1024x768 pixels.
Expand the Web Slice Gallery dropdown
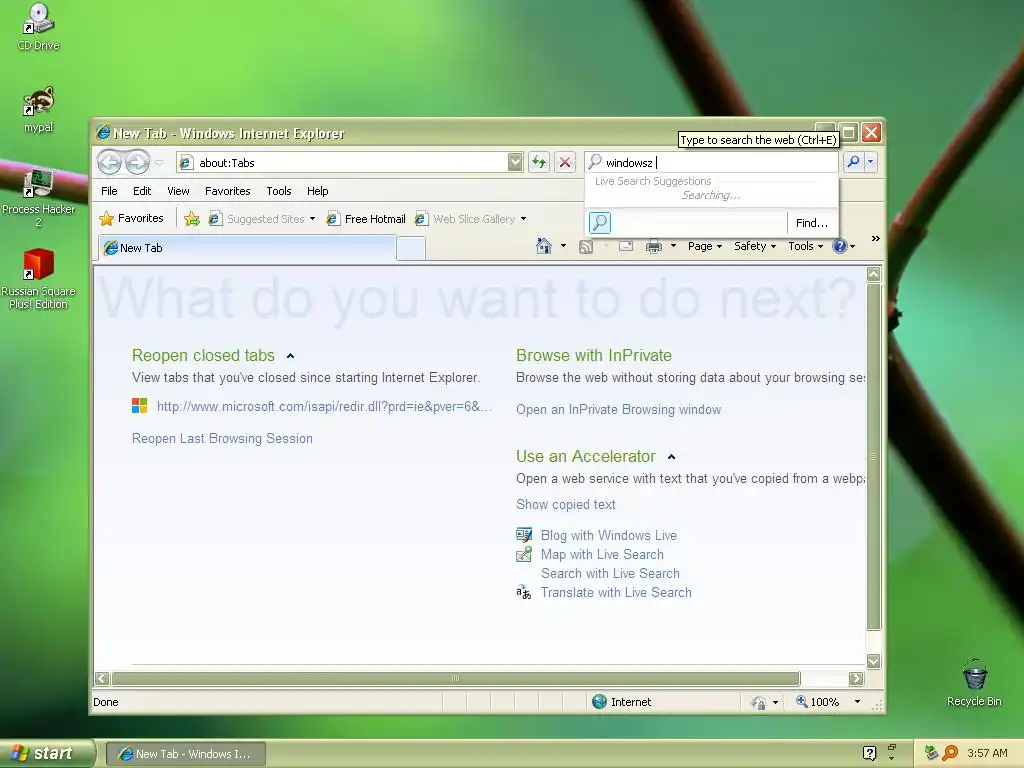(523, 219)
